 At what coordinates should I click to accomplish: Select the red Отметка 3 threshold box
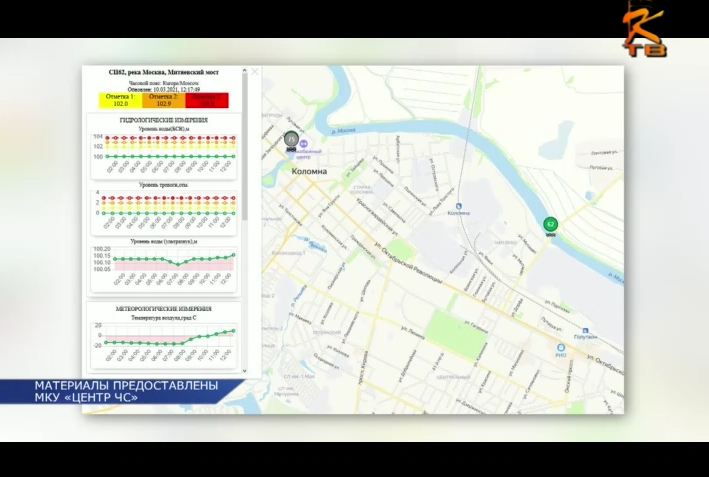tap(207, 100)
